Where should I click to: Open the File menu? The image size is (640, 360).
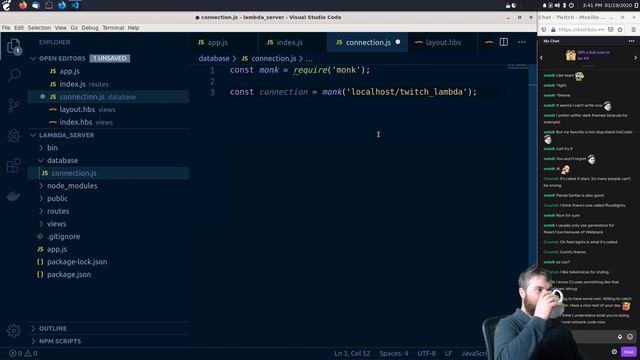(x=6, y=28)
